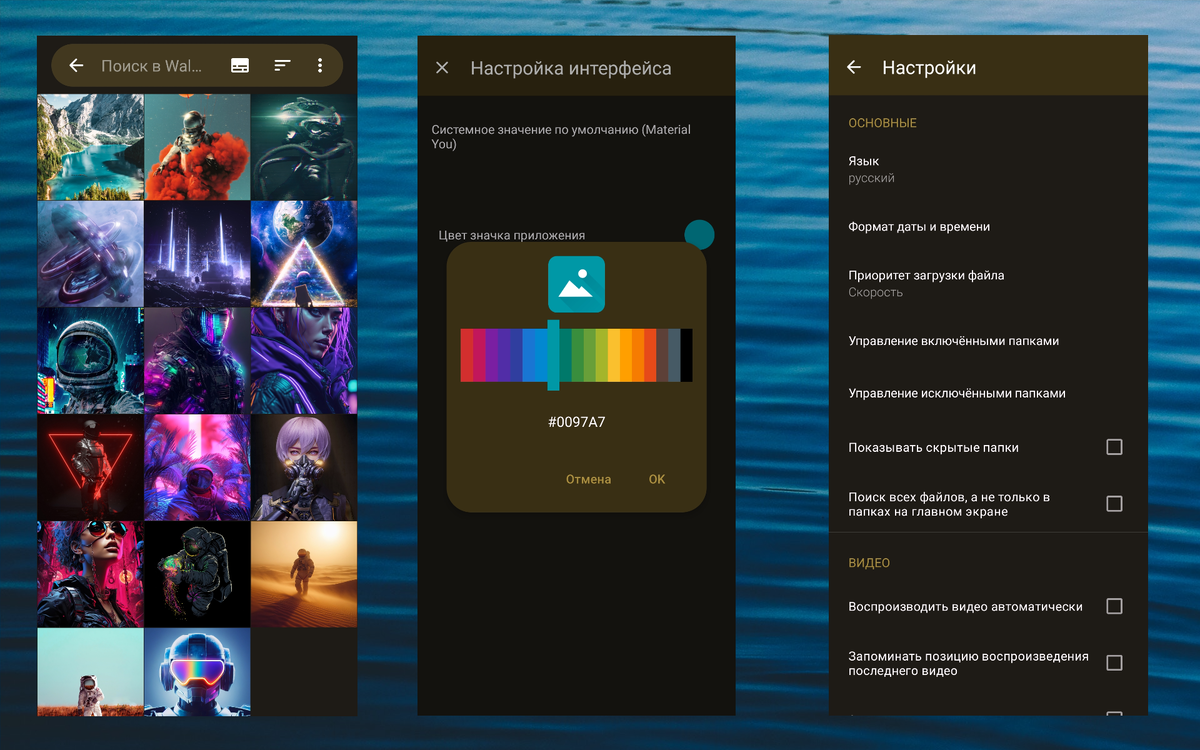Open the sort options icon in gallery
The image size is (1200, 750).
pos(283,66)
